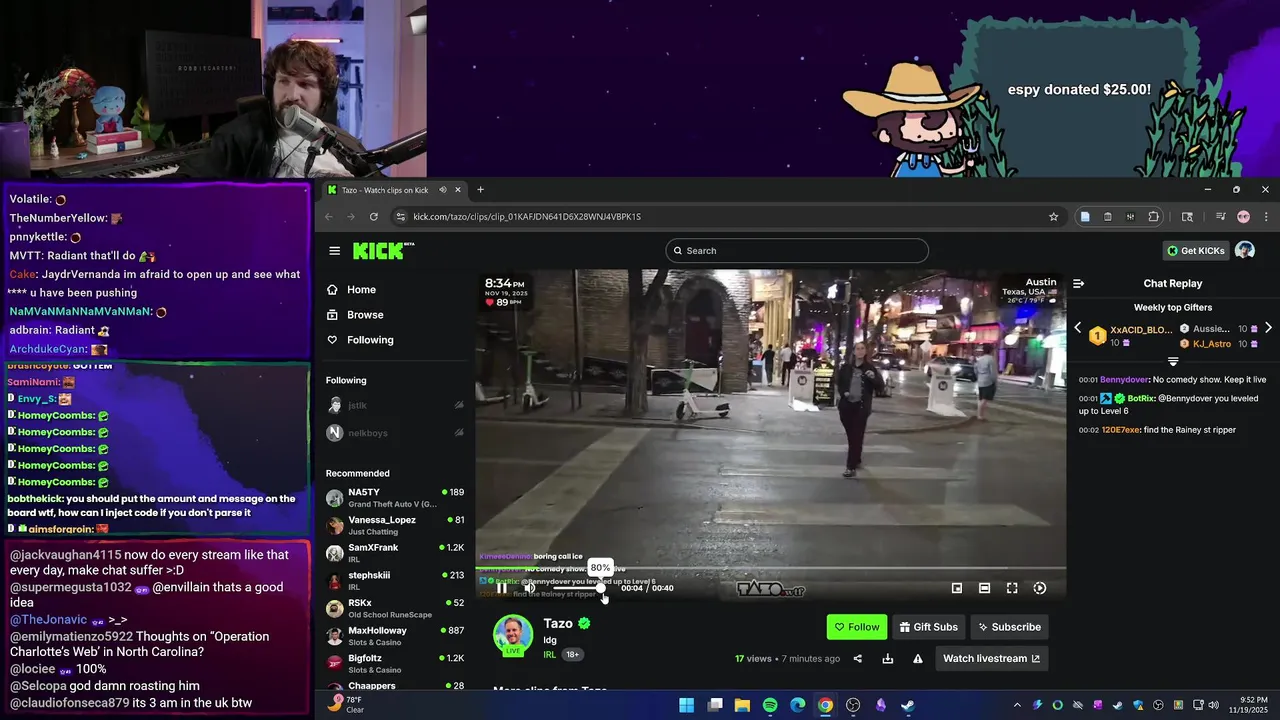Reload the Kick page in Chrome
1280x720 pixels.
click(x=374, y=217)
